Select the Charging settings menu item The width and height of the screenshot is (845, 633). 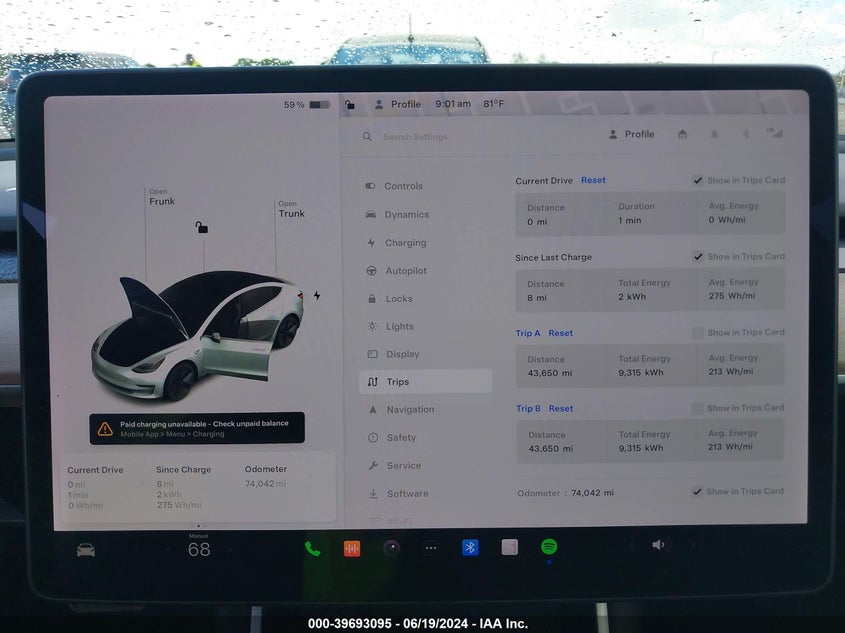pos(405,243)
